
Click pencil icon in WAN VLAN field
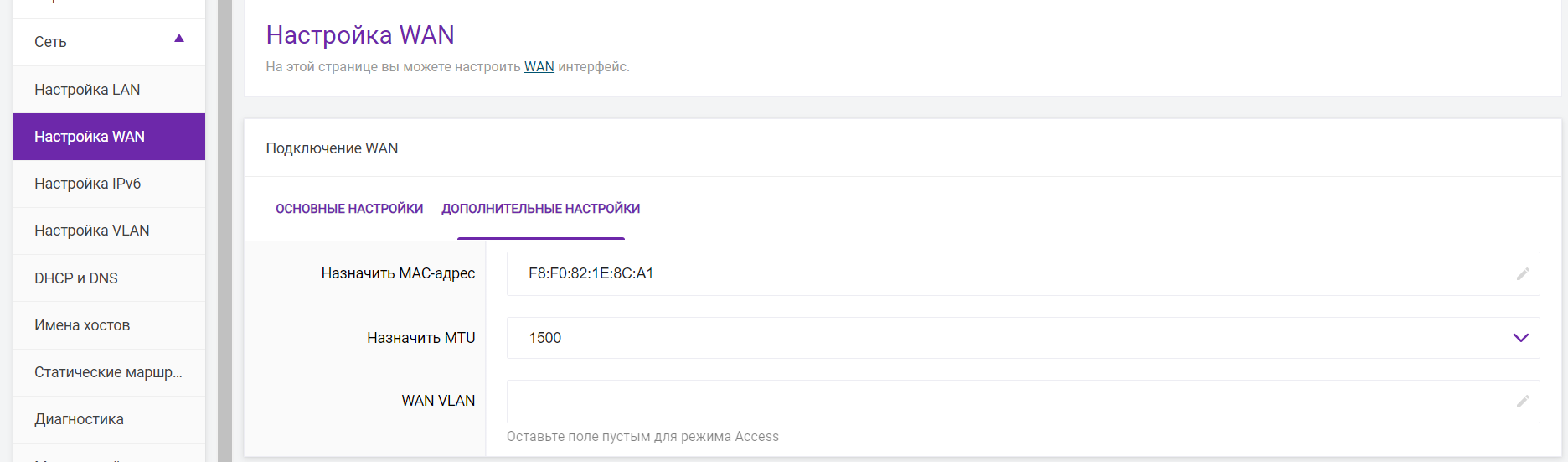(x=1523, y=402)
